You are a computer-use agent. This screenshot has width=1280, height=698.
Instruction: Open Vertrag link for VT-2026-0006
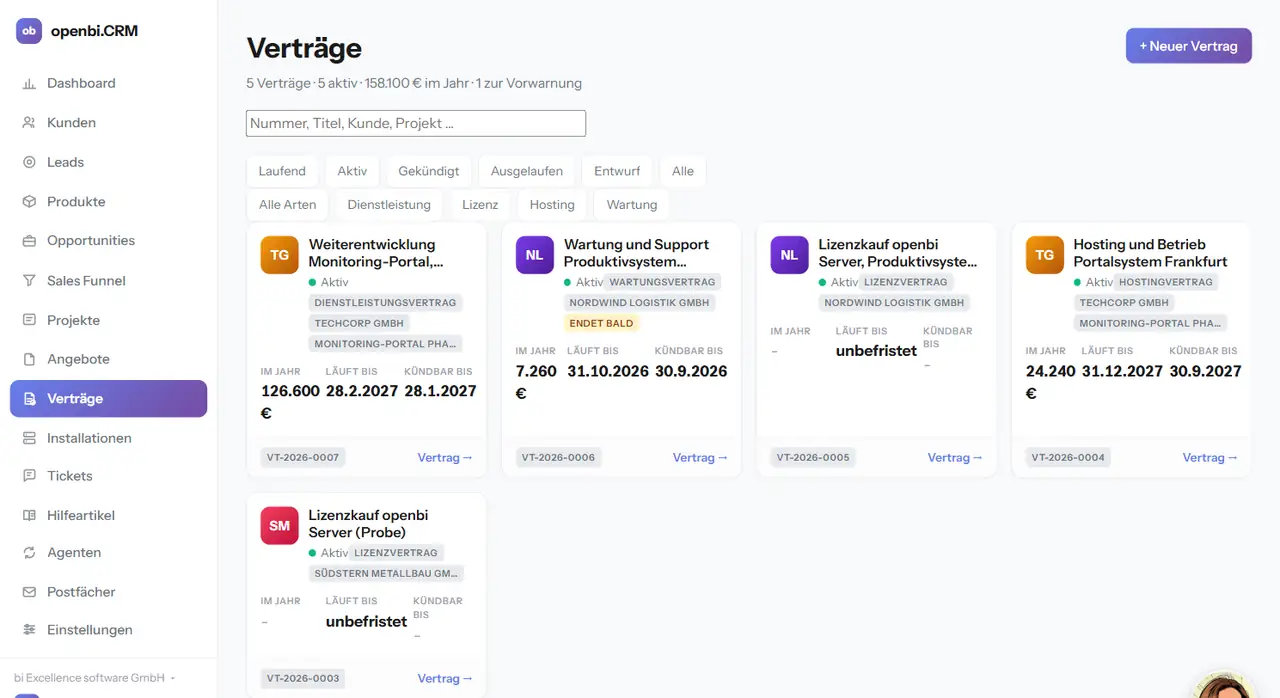point(700,458)
